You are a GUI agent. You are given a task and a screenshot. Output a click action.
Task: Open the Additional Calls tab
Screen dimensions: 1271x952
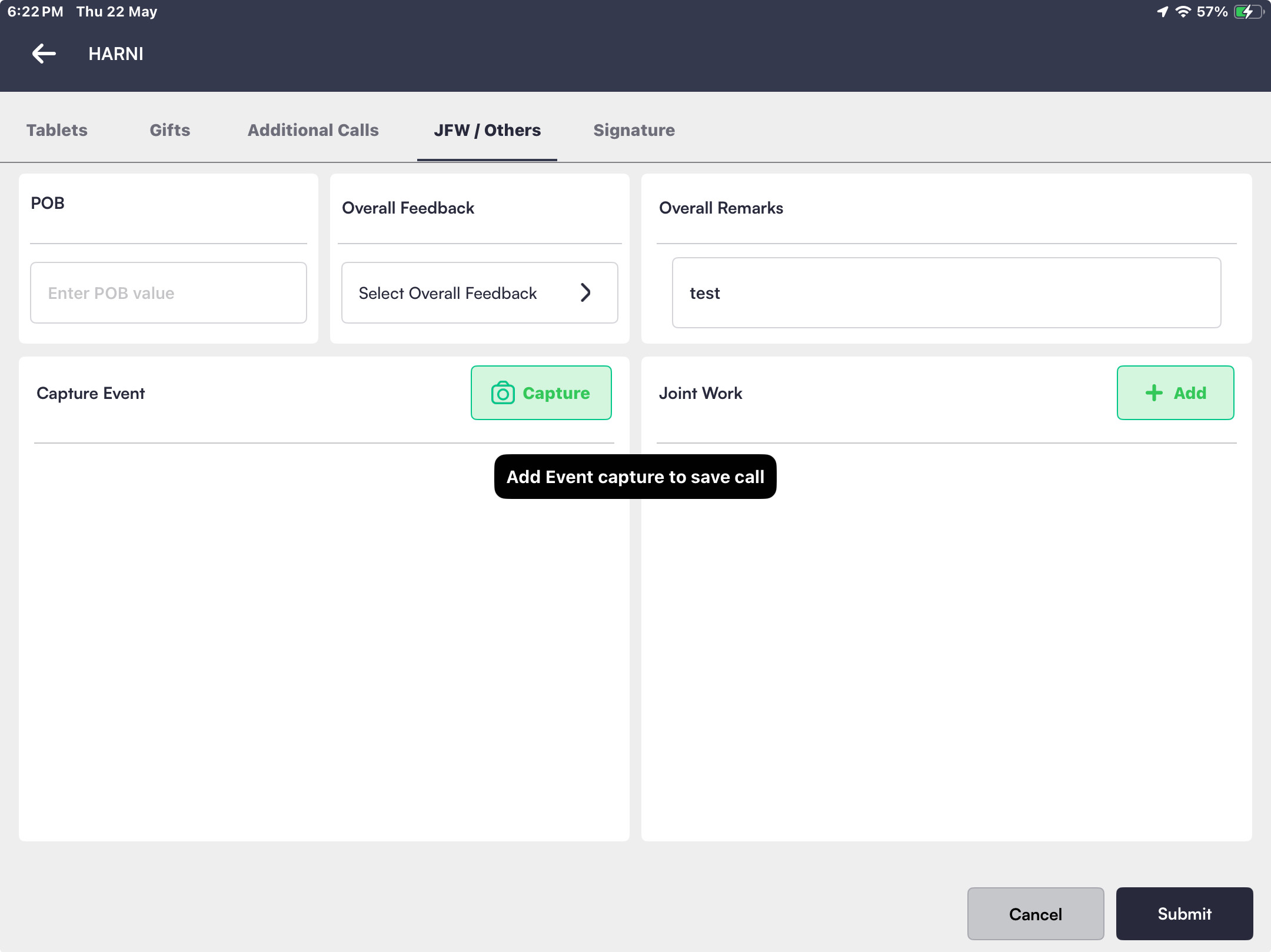click(x=313, y=130)
